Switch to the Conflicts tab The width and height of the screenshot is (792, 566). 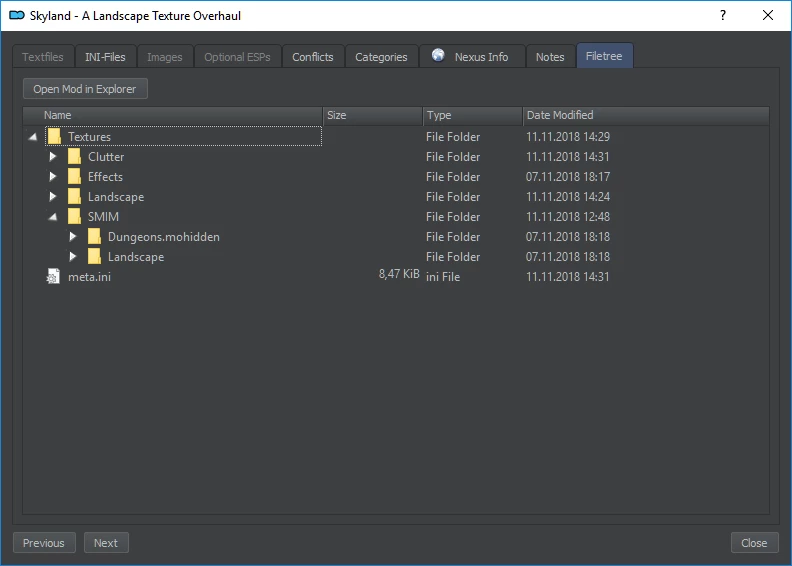(313, 57)
